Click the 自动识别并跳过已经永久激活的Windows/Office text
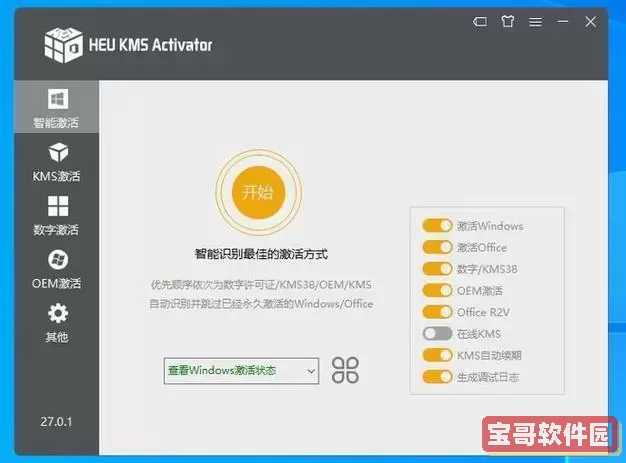626x463 pixels. (261, 304)
